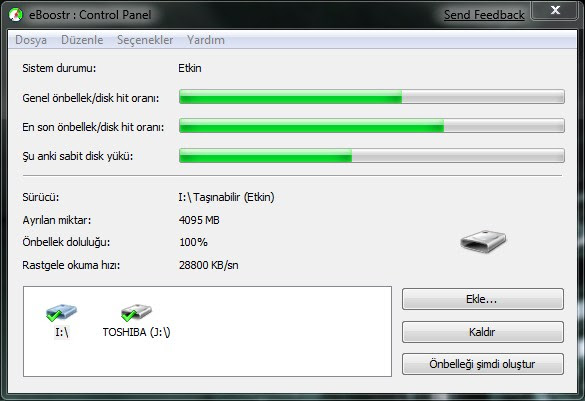The height and width of the screenshot is (401, 585).
Task: Open the Yardım menu
Action: (206, 40)
